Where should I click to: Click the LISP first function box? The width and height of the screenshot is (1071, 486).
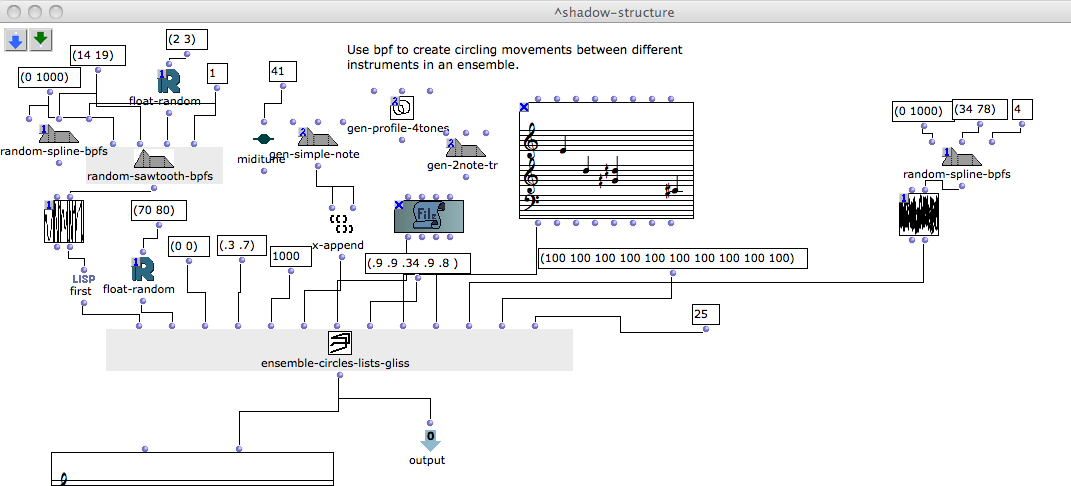pyautogui.click(x=83, y=284)
